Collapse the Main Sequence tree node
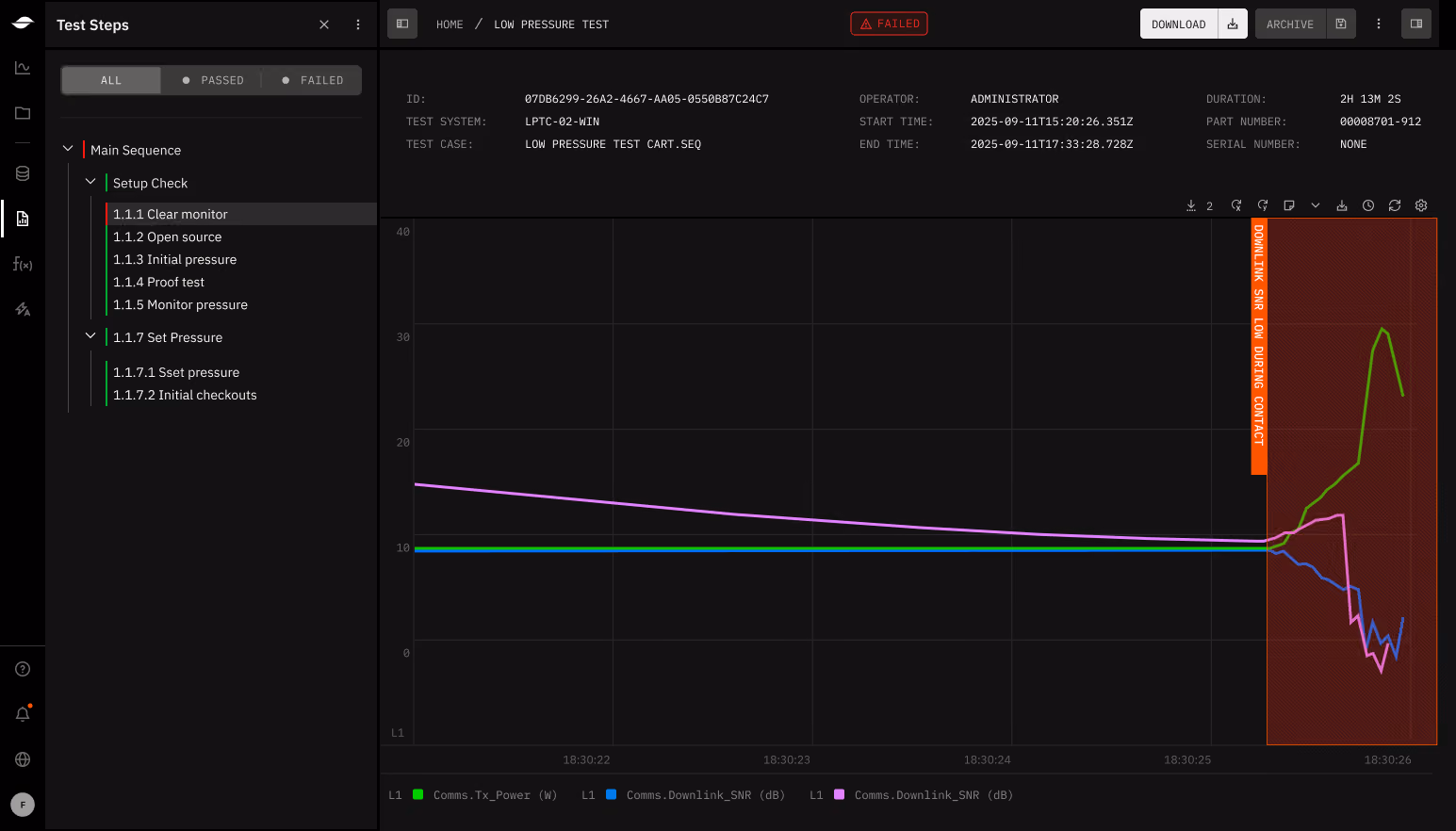Image resolution: width=1456 pixels, height=831 pixels. tap(68, 149)
